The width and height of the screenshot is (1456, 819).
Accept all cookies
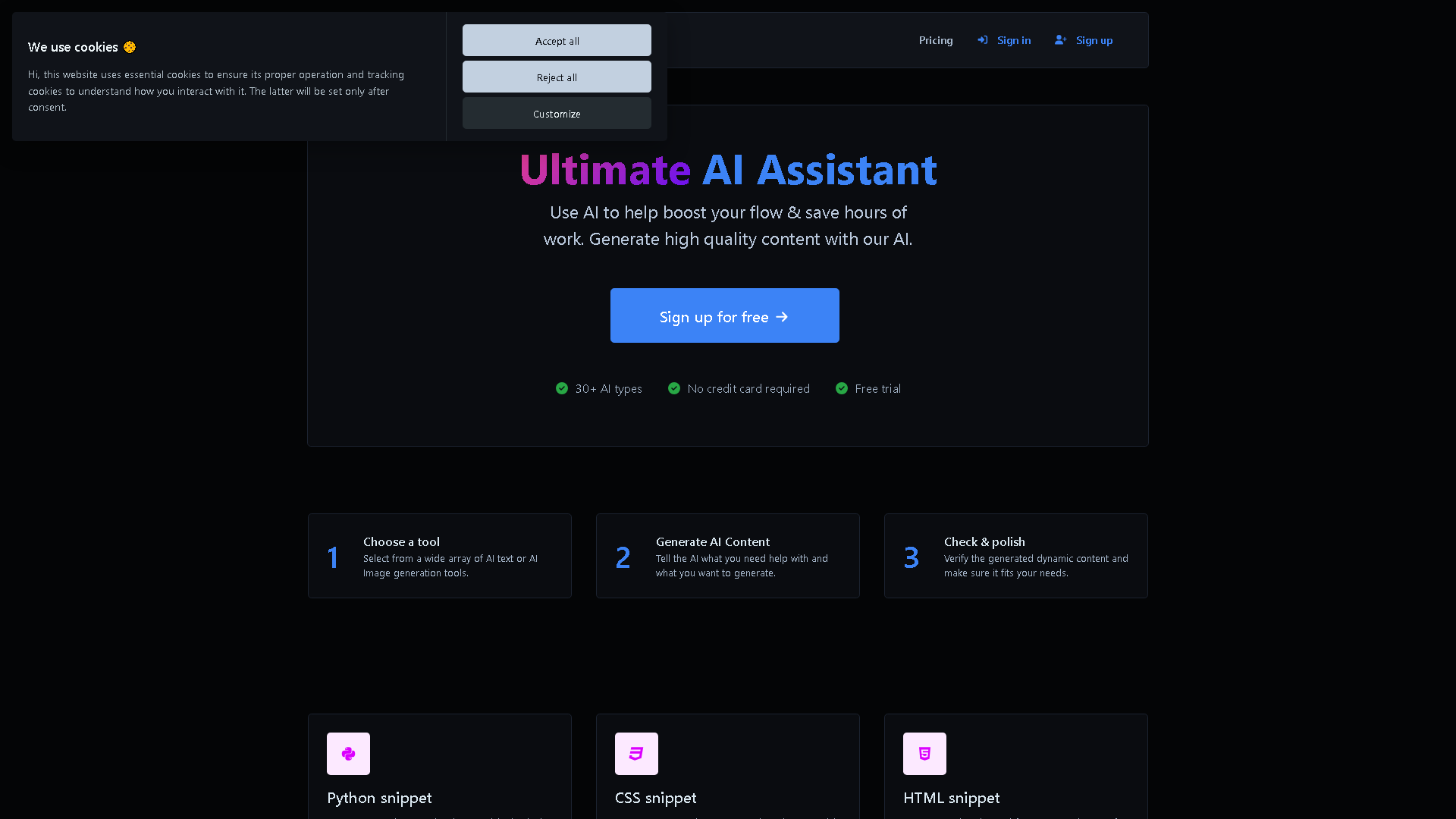point(556,40)
